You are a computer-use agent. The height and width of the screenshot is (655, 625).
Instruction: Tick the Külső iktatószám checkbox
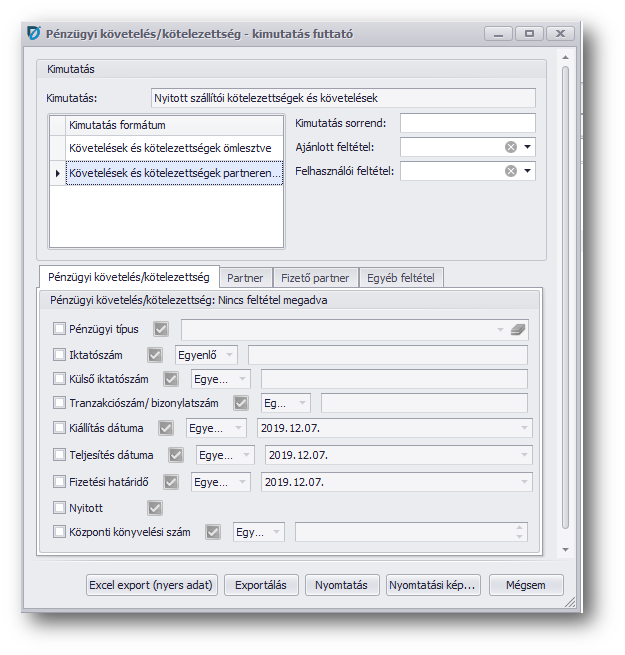point(59,379)
